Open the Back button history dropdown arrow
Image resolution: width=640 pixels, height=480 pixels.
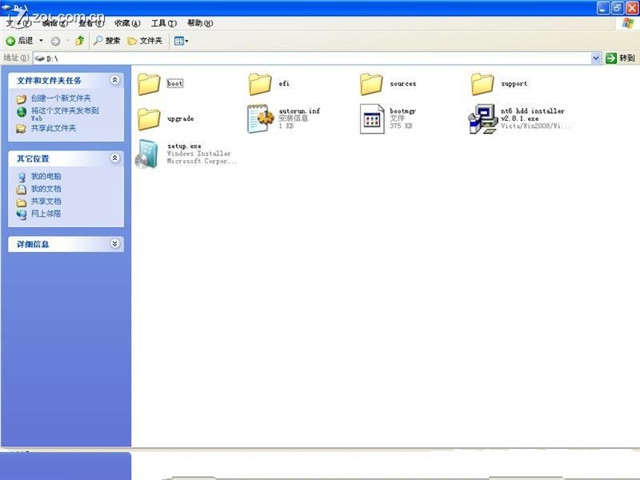41,41
